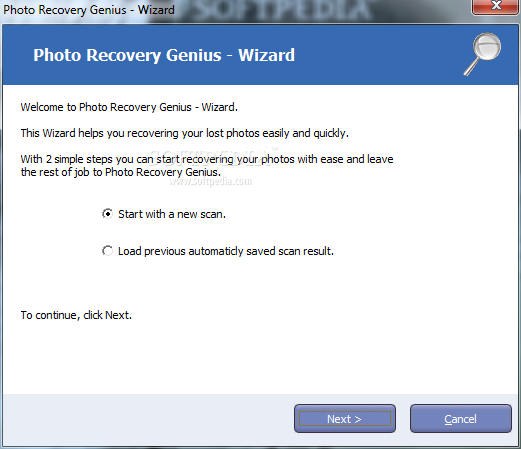Screen dimensions: 521x449
Task: Click 'To continue, click Next.' text
Action: (76, 315)
